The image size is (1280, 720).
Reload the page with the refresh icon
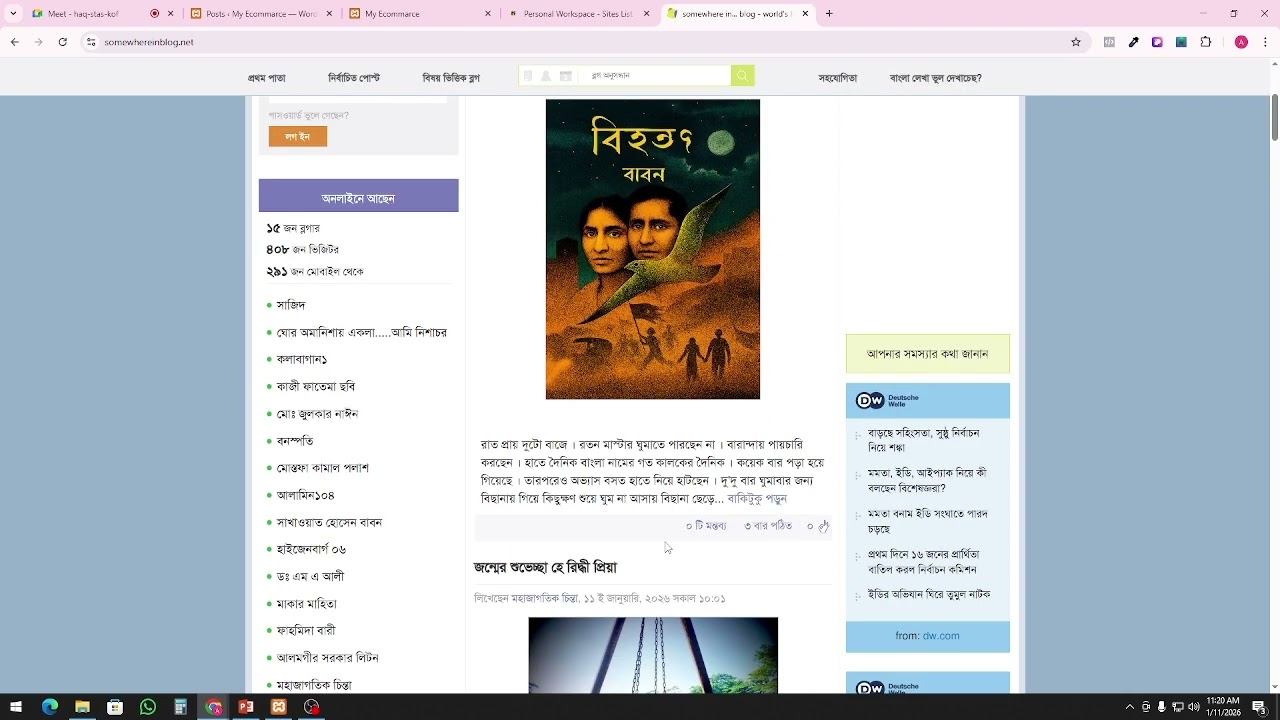(x=62, y=42)
